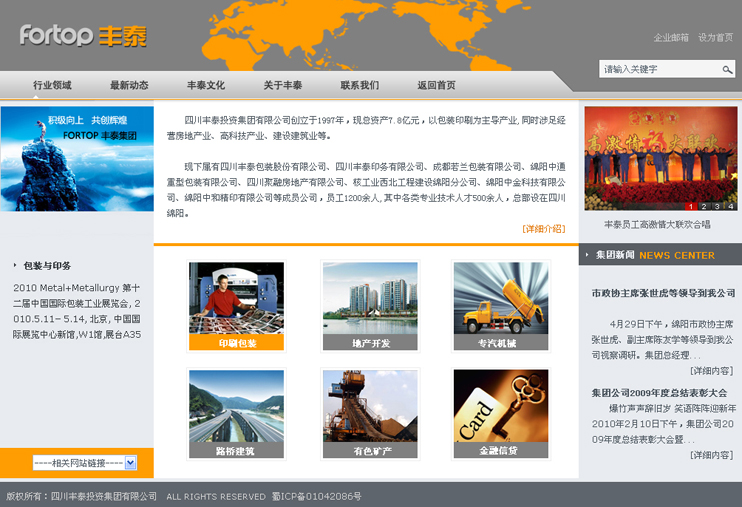Click the 企业邮箱 link at top

[671, 38]
